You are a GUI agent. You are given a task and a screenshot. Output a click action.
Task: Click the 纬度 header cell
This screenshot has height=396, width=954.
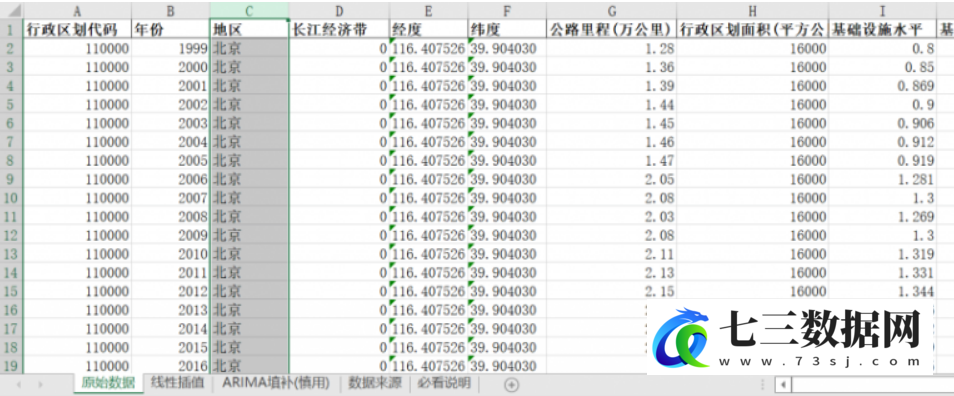click(507, 29)
